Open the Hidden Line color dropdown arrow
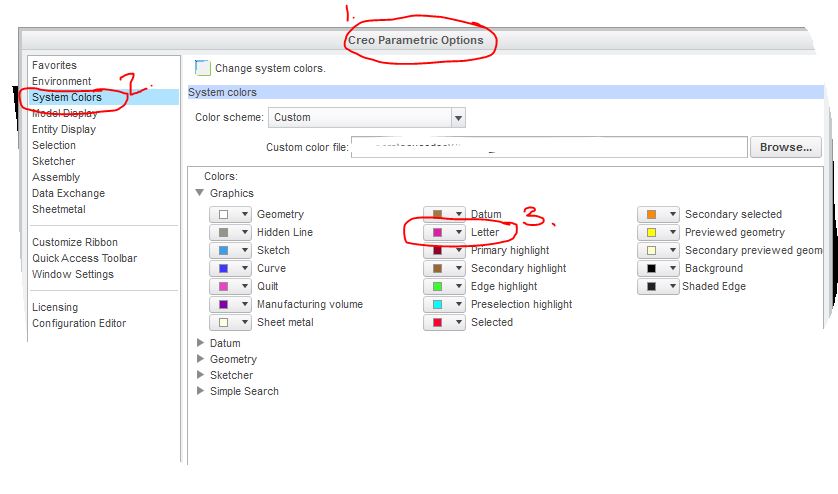838x494 pixels. tap(245, 233)
